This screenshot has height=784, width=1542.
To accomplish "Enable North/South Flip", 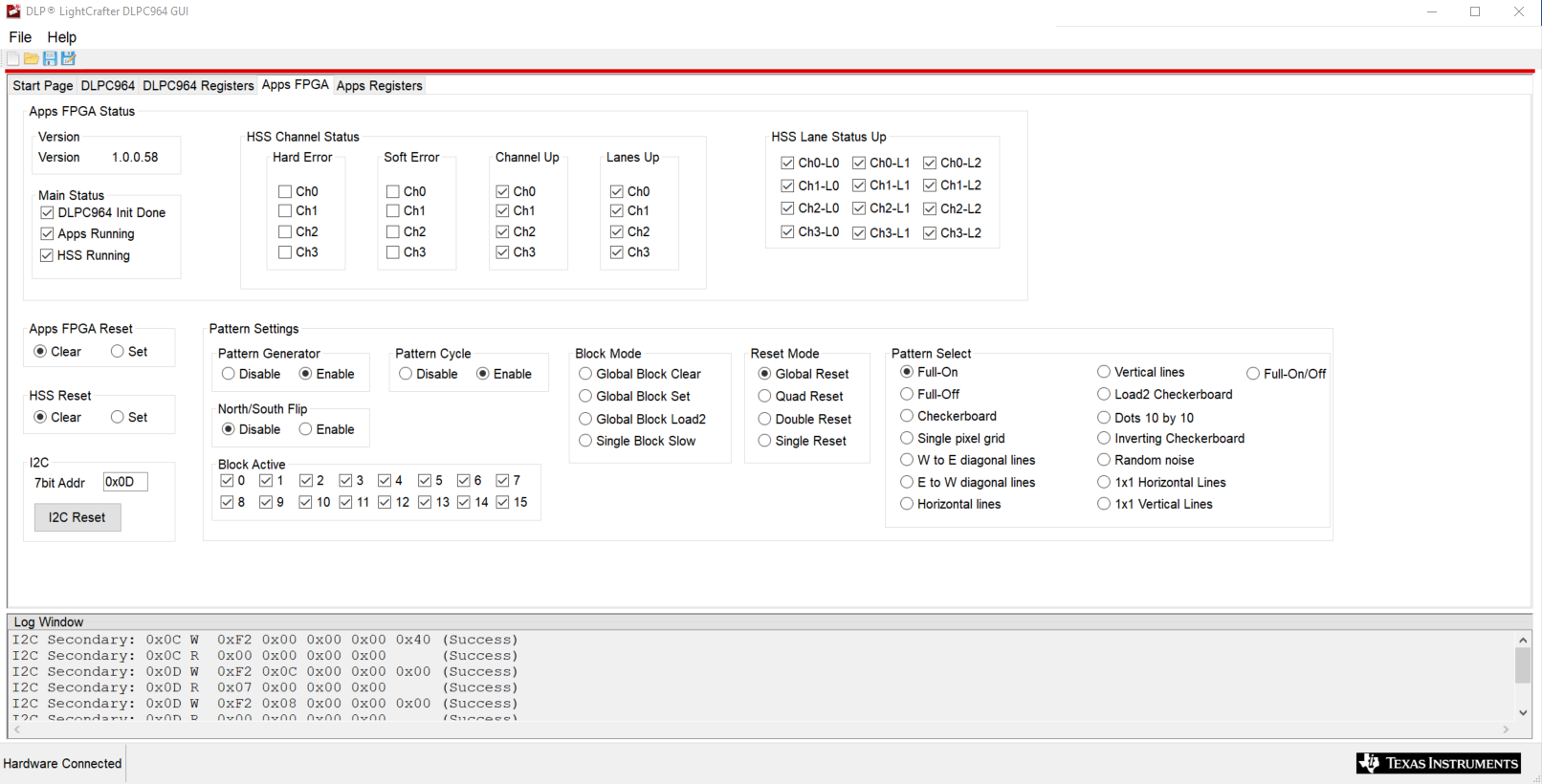I will click(305, 429).
